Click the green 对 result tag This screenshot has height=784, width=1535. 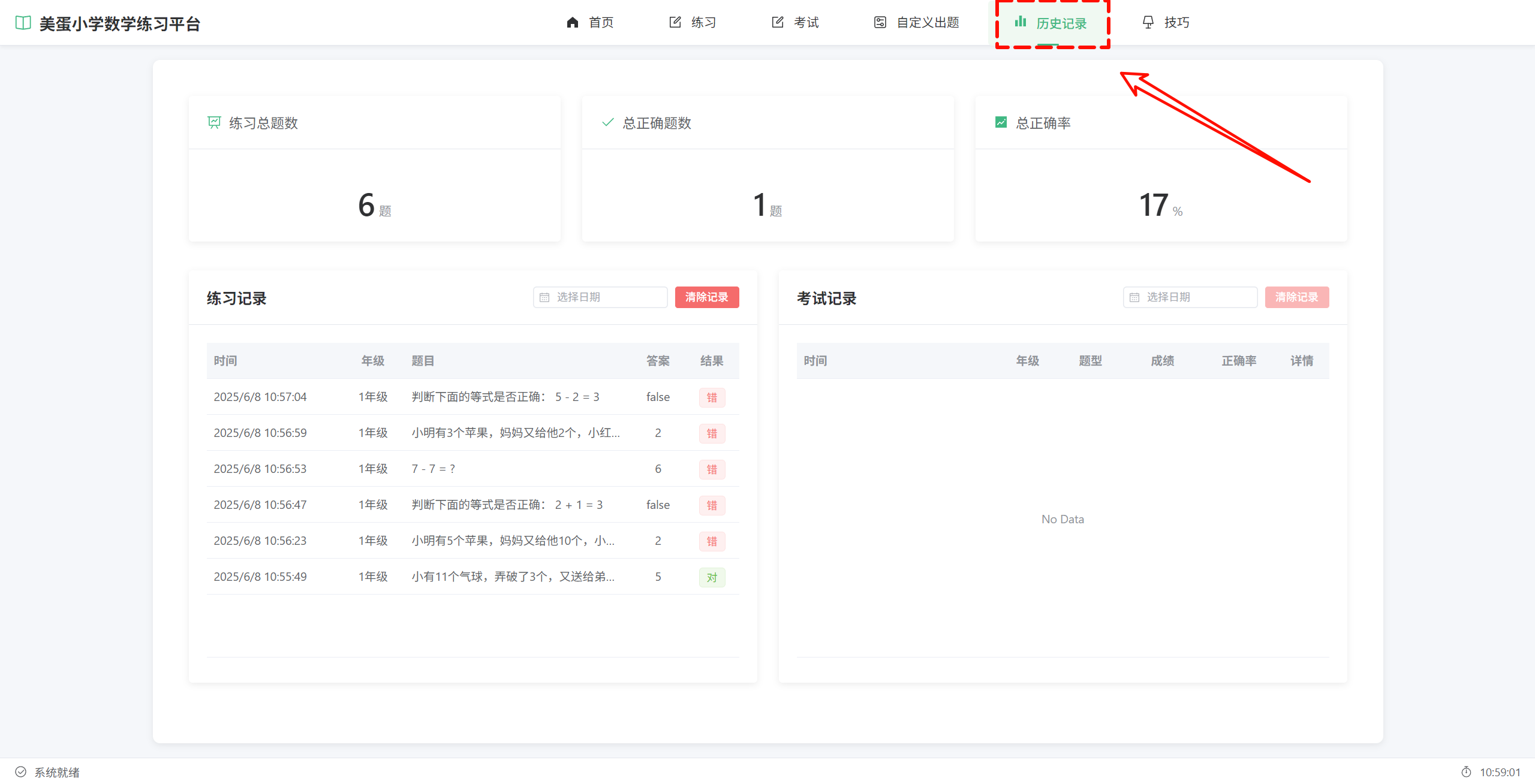coord(712,577)
